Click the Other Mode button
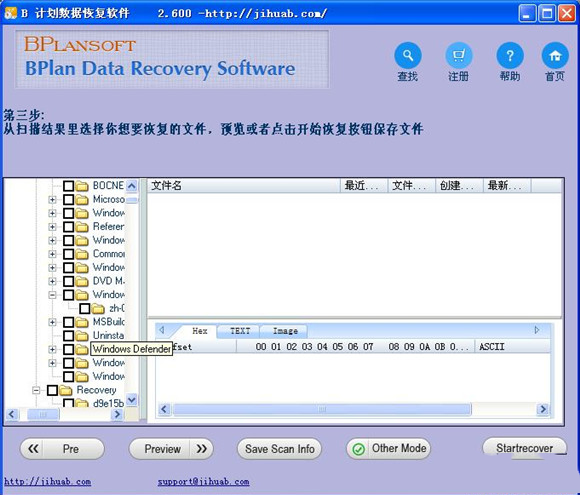This screenshot has width=580, height=495. (388, 449)
